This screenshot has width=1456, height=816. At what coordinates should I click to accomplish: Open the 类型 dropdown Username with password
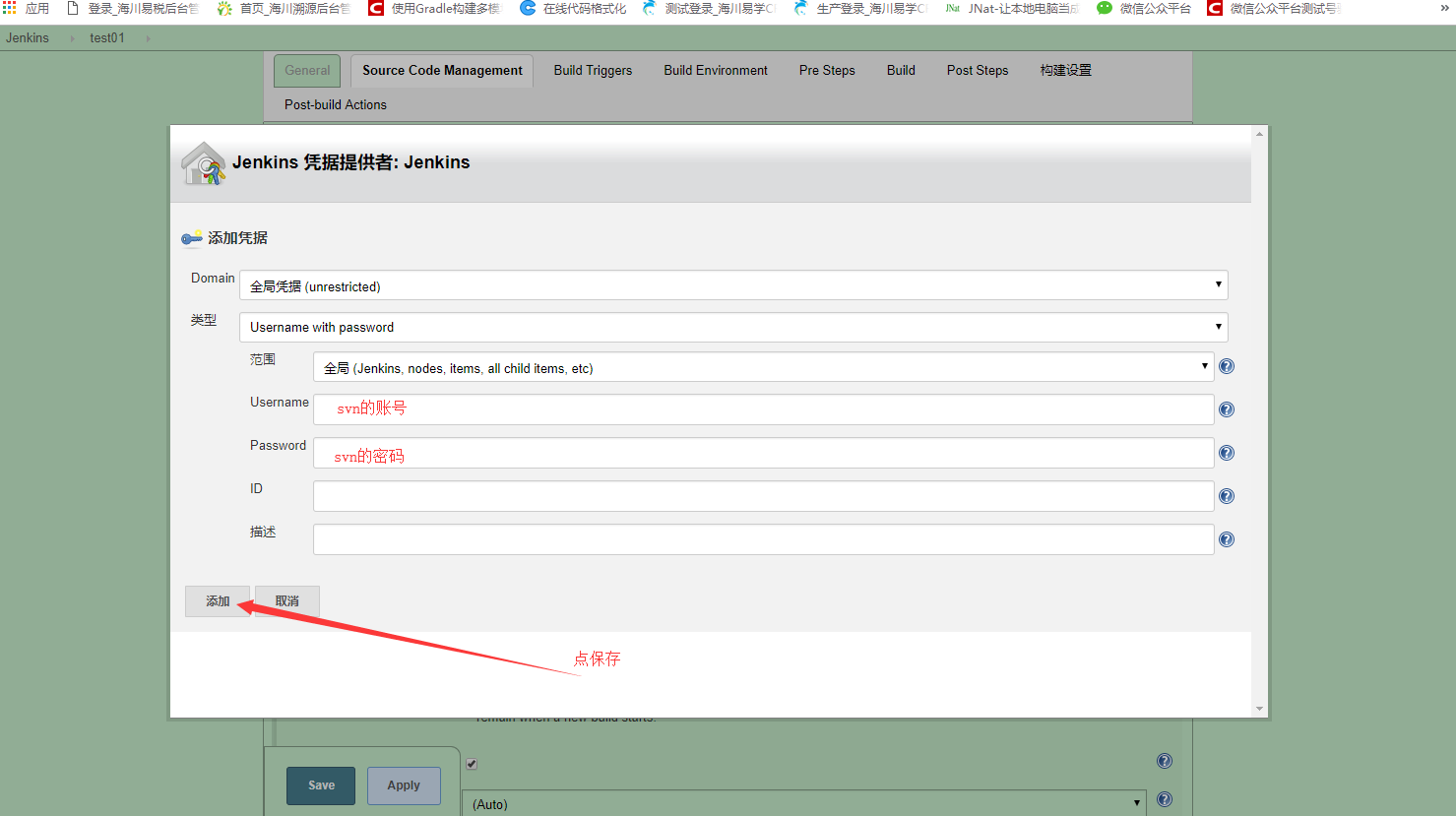733,327
